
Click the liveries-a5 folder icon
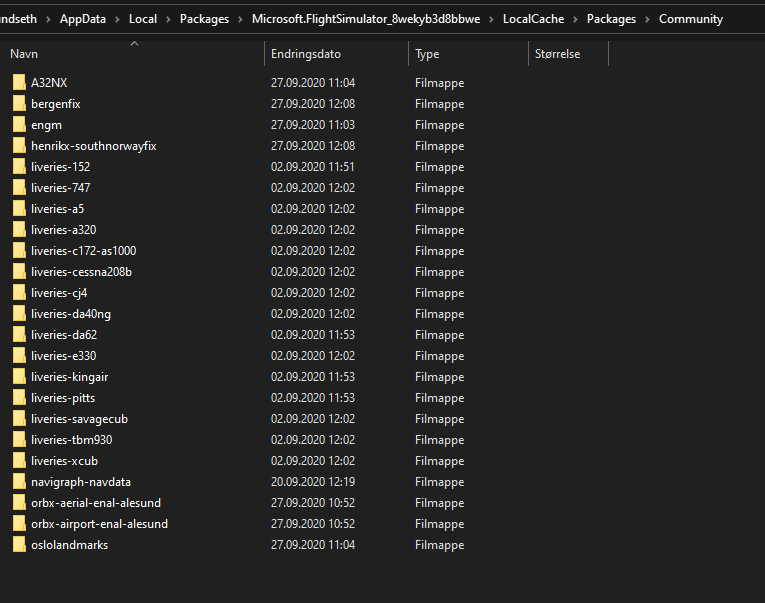(x=19, y=208)
